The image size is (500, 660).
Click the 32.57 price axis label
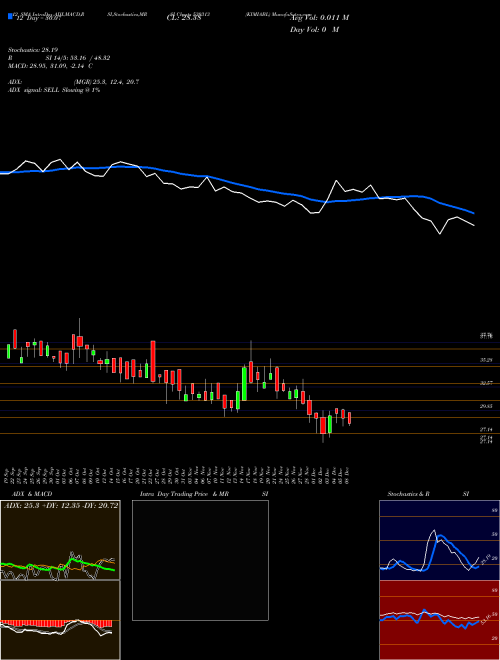point(486,383)
